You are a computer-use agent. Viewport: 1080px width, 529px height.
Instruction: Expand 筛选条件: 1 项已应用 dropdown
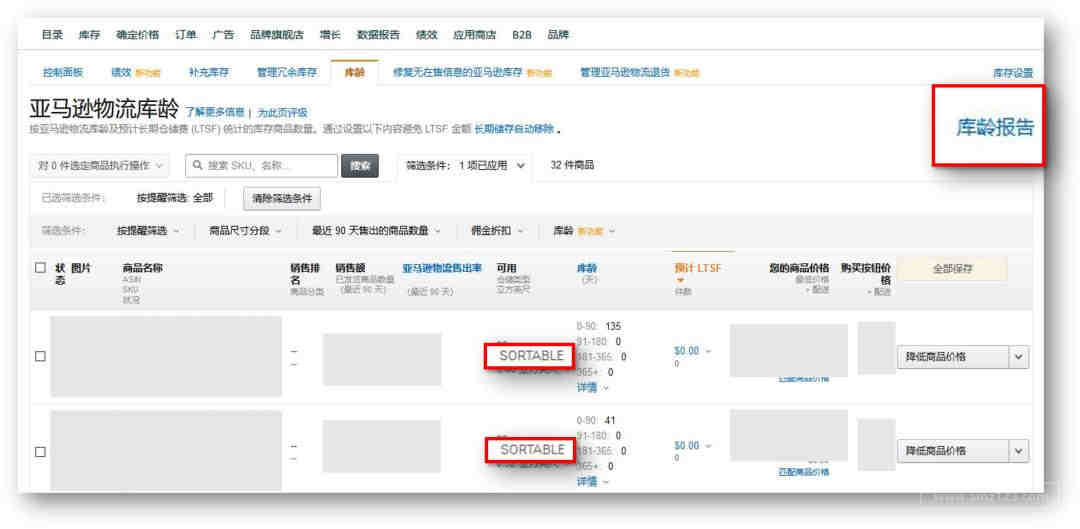point(465,165)
